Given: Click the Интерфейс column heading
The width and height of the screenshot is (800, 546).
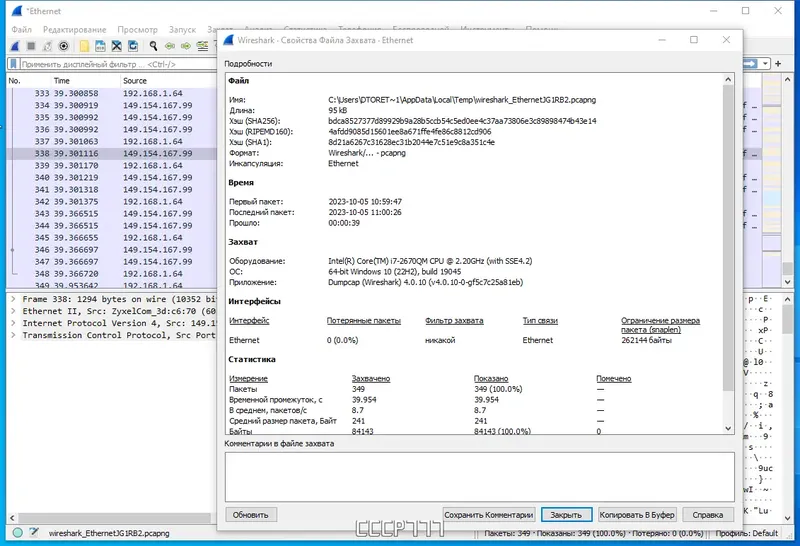Looking at the screenshot, I should pos(249,320).
